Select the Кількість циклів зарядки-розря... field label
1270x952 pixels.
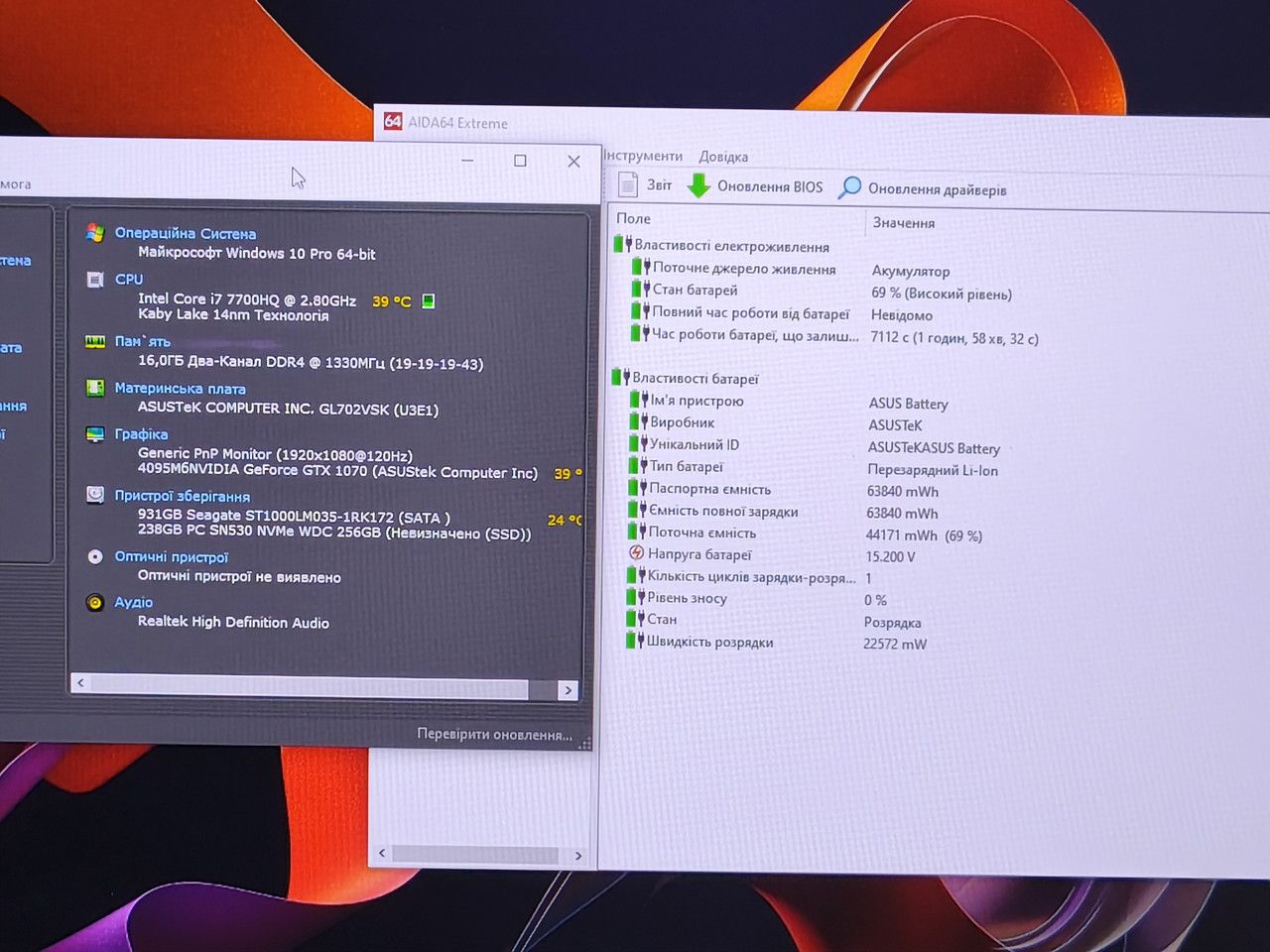[x=751, y=576]
